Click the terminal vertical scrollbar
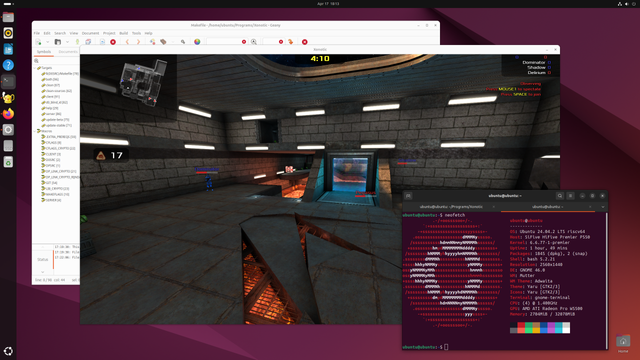 (606, 282)
